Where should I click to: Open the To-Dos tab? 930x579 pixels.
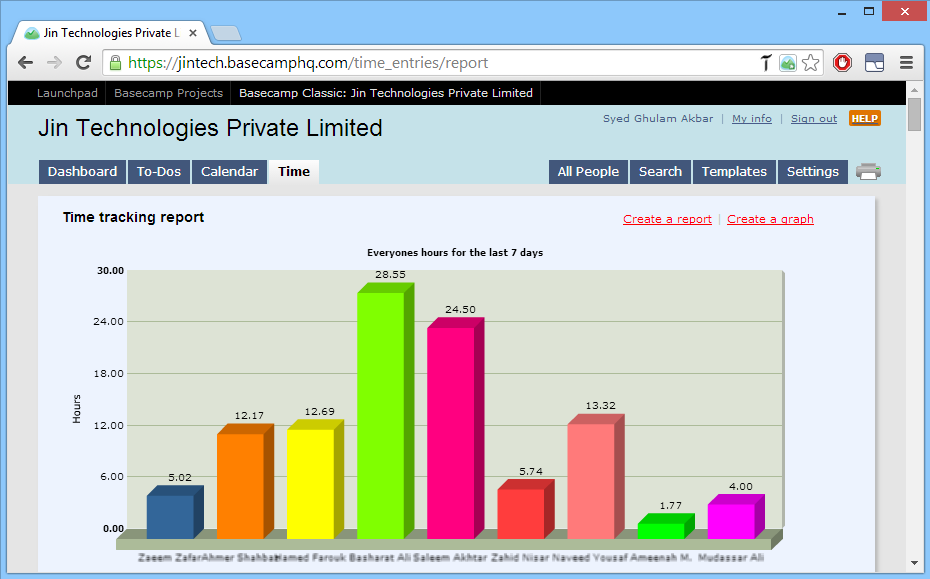(159, 172)
